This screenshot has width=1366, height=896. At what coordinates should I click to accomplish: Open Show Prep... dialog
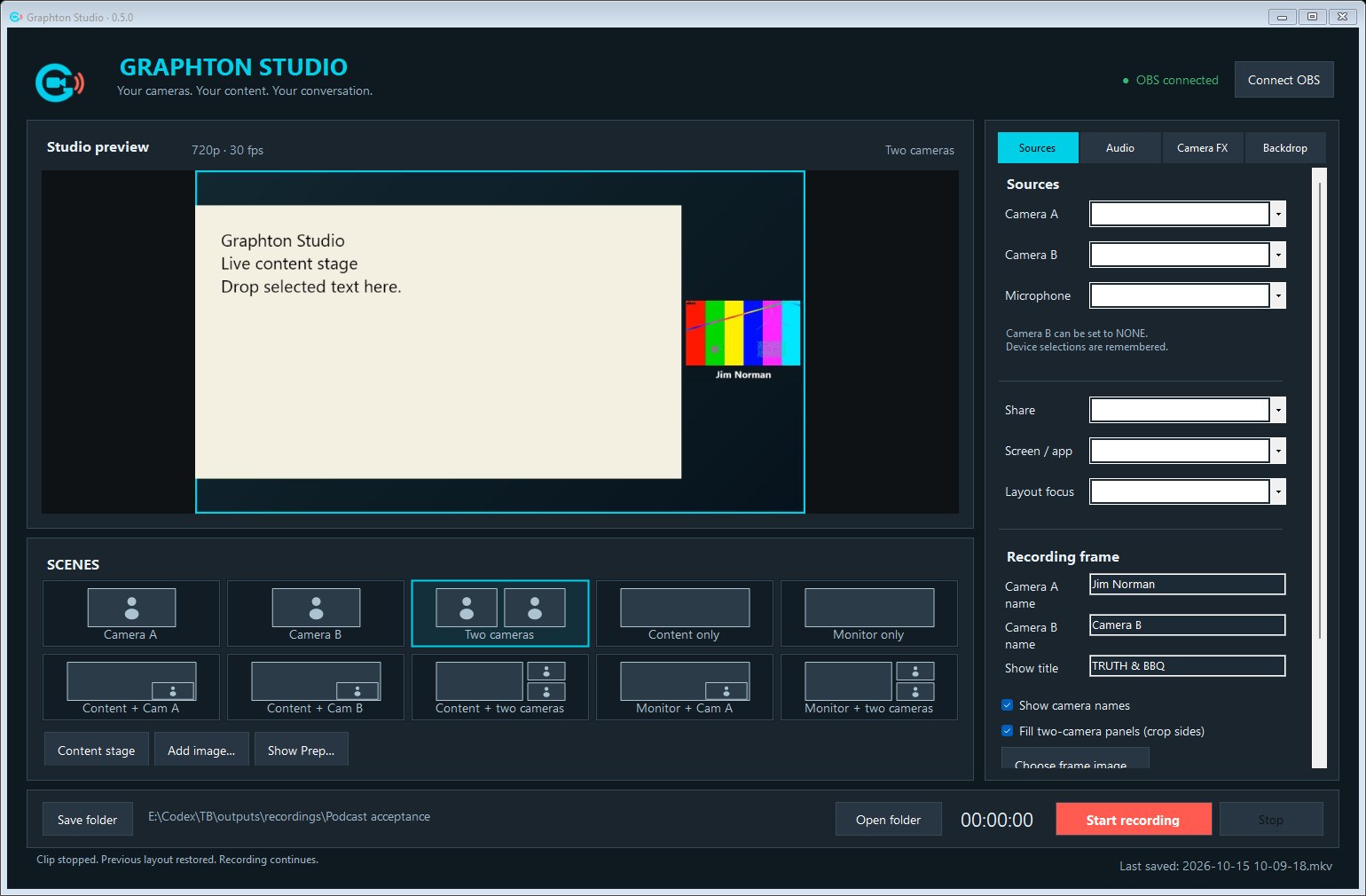302,751
